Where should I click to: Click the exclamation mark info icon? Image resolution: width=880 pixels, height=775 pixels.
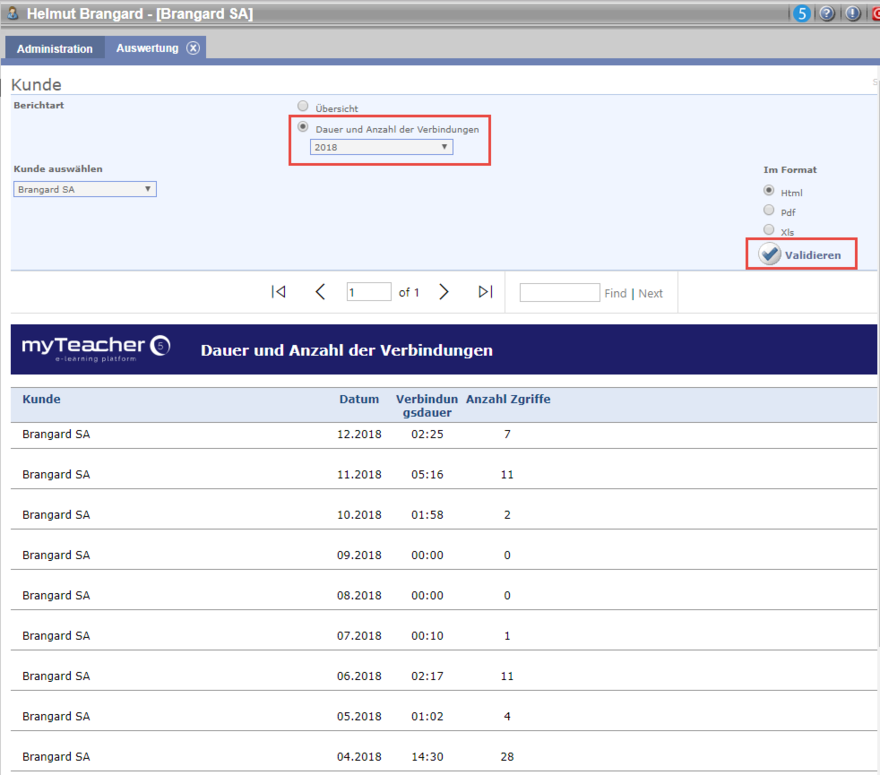click(852, 14)
